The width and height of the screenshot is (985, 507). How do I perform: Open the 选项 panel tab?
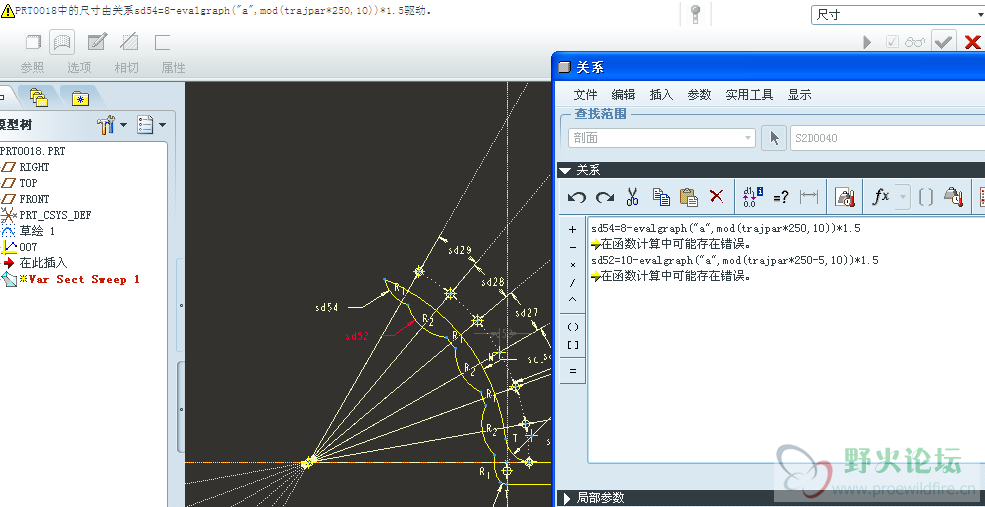pyautogui.click(x=79, y=67)
